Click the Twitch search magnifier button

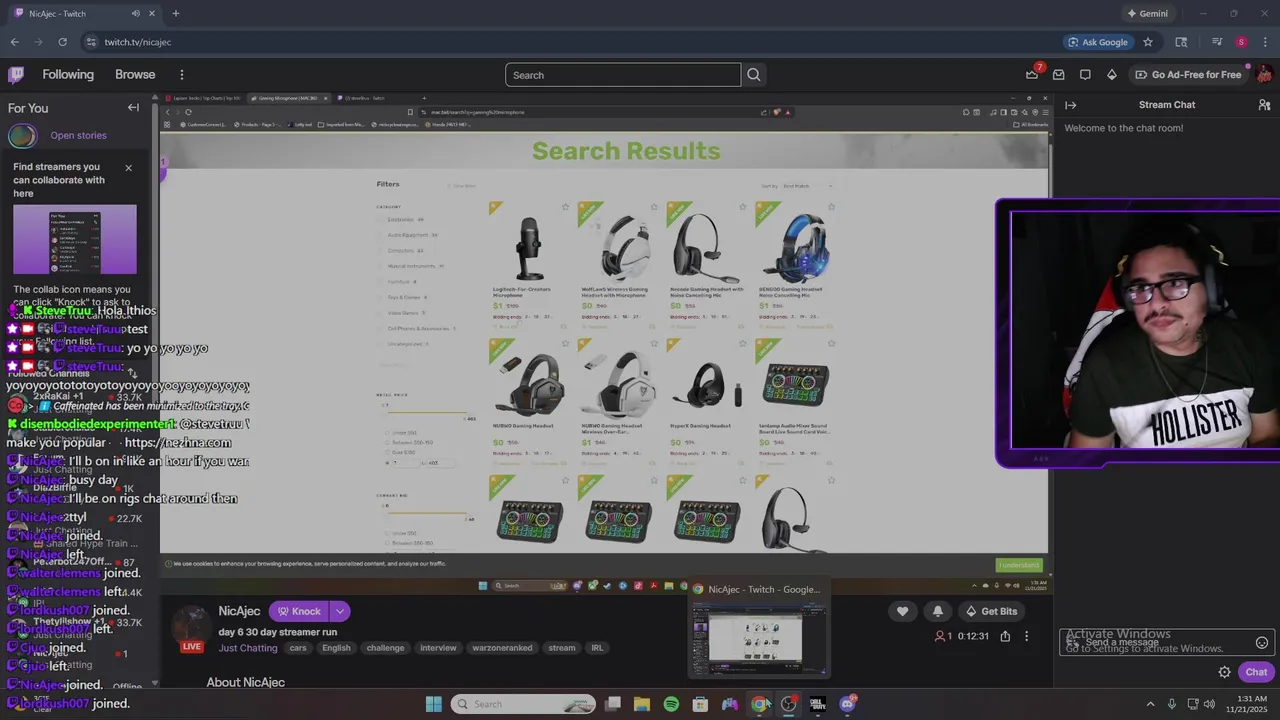pyautogui.click(x=754, y=75)
